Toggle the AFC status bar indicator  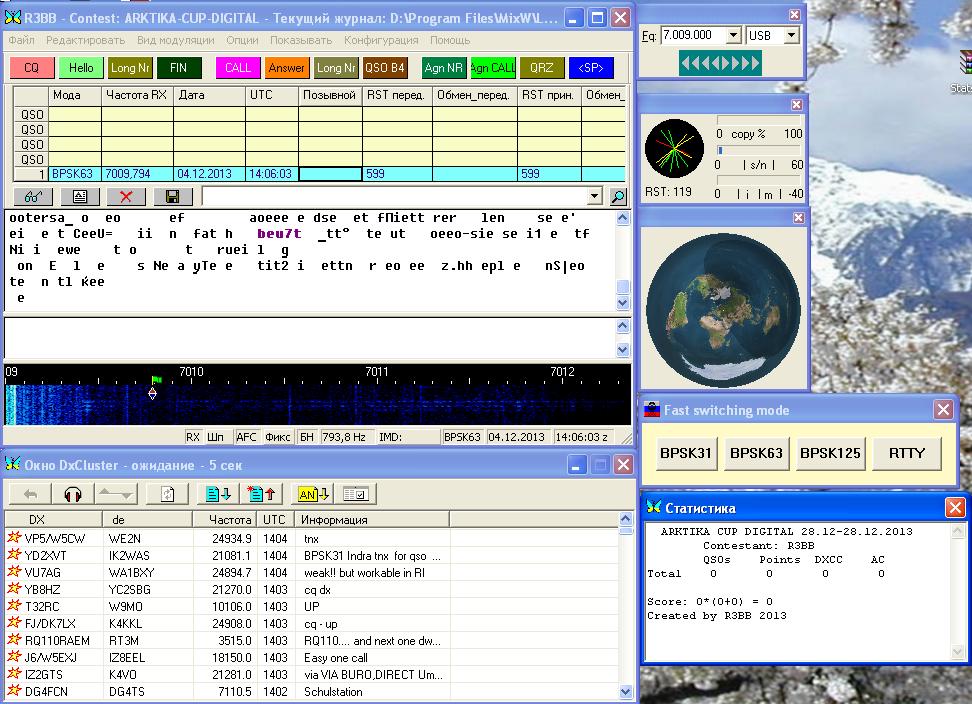(x=246, y=437)
